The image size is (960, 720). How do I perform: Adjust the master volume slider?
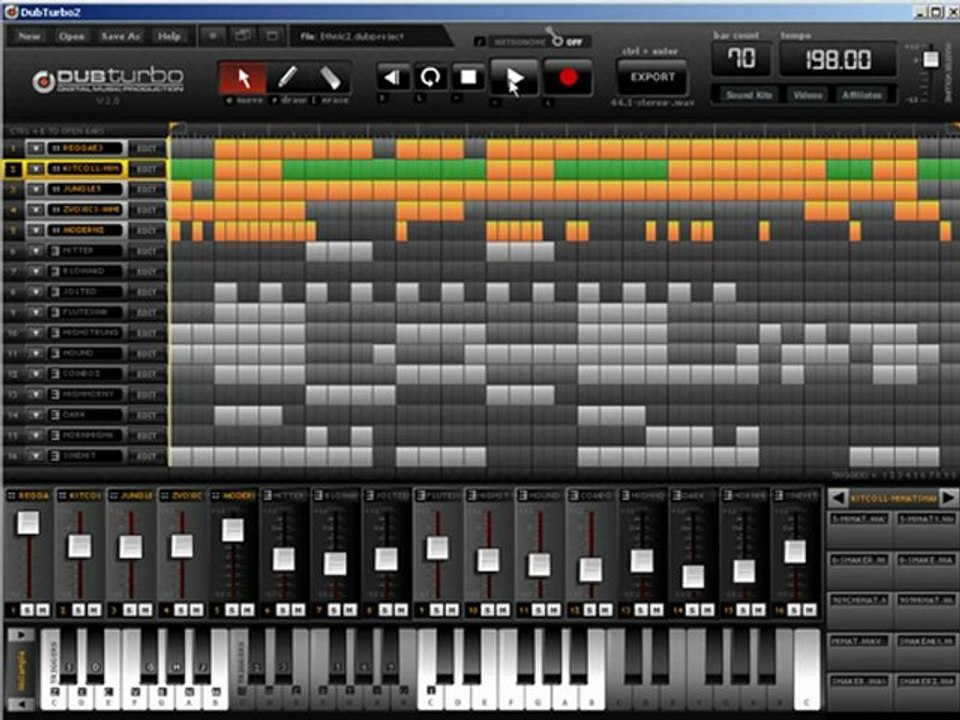coord(931,59)
